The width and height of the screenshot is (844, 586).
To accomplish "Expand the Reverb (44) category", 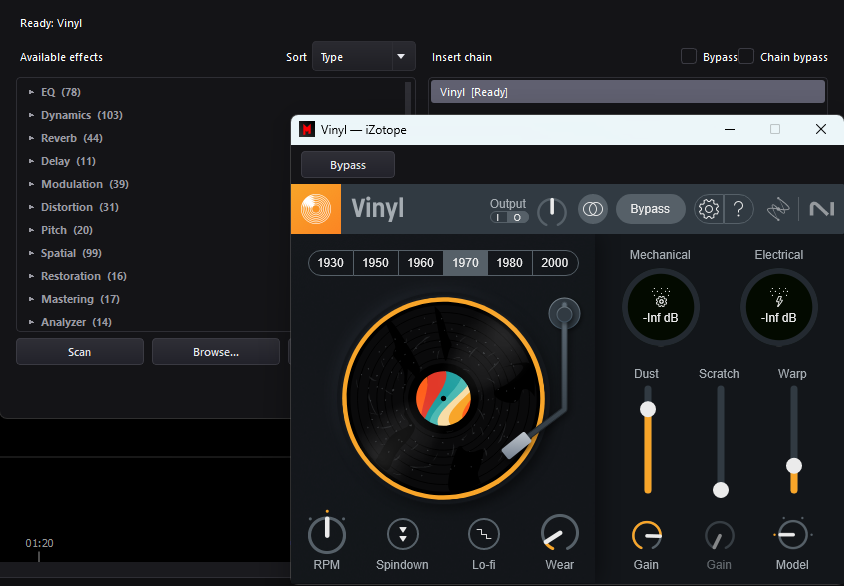I will [x=32, y=138].
